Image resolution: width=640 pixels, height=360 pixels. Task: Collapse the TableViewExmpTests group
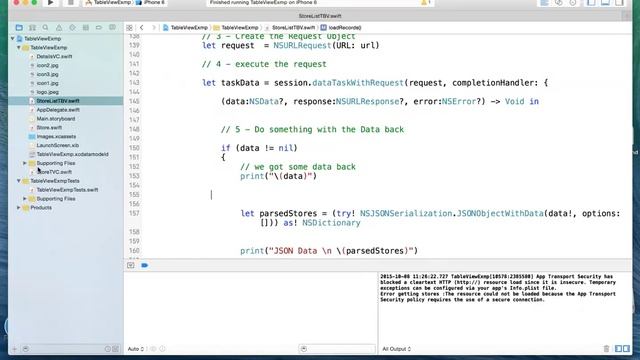click(19, 181)
